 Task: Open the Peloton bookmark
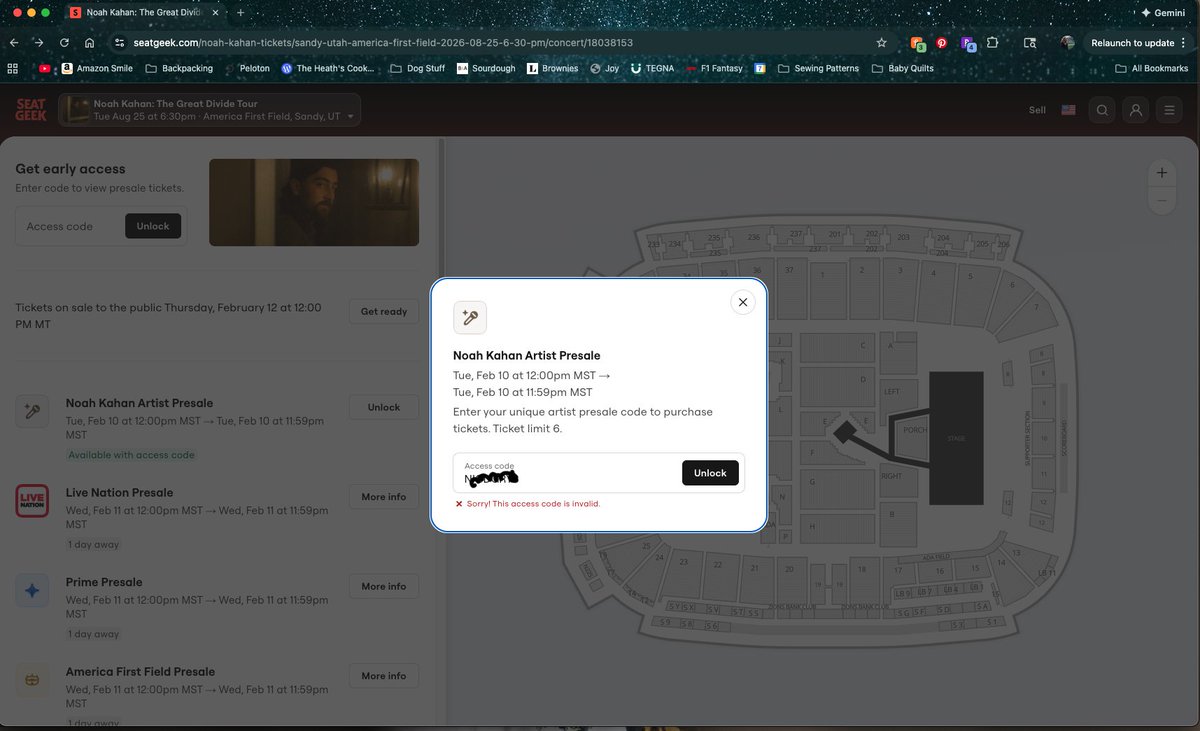248,68
